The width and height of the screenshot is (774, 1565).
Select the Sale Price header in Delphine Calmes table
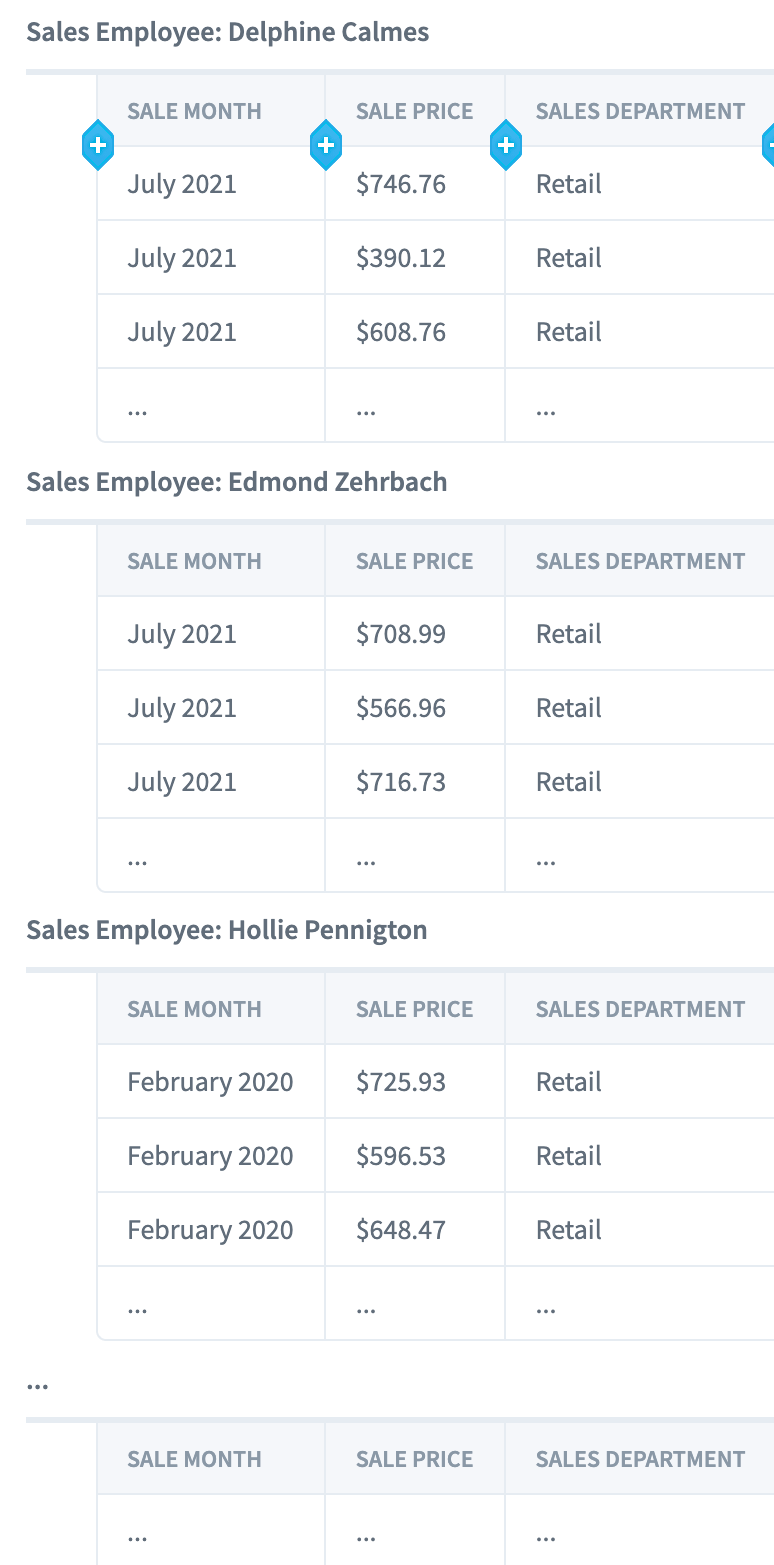(415, 111)
